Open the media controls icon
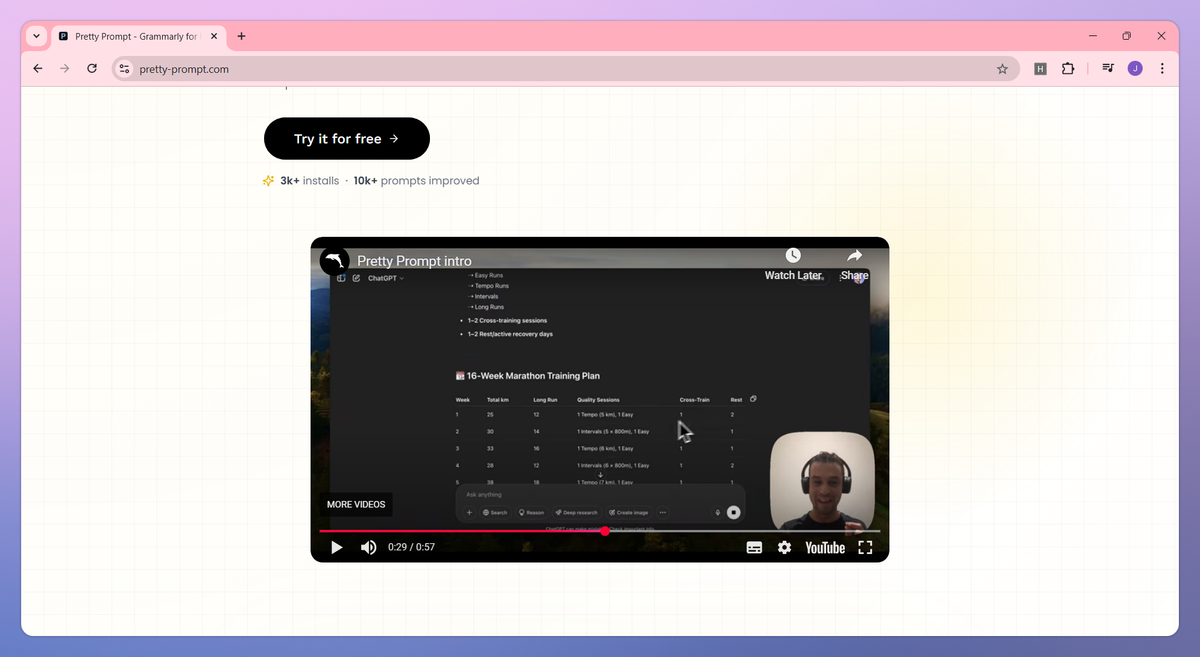 coord(1108,69)
